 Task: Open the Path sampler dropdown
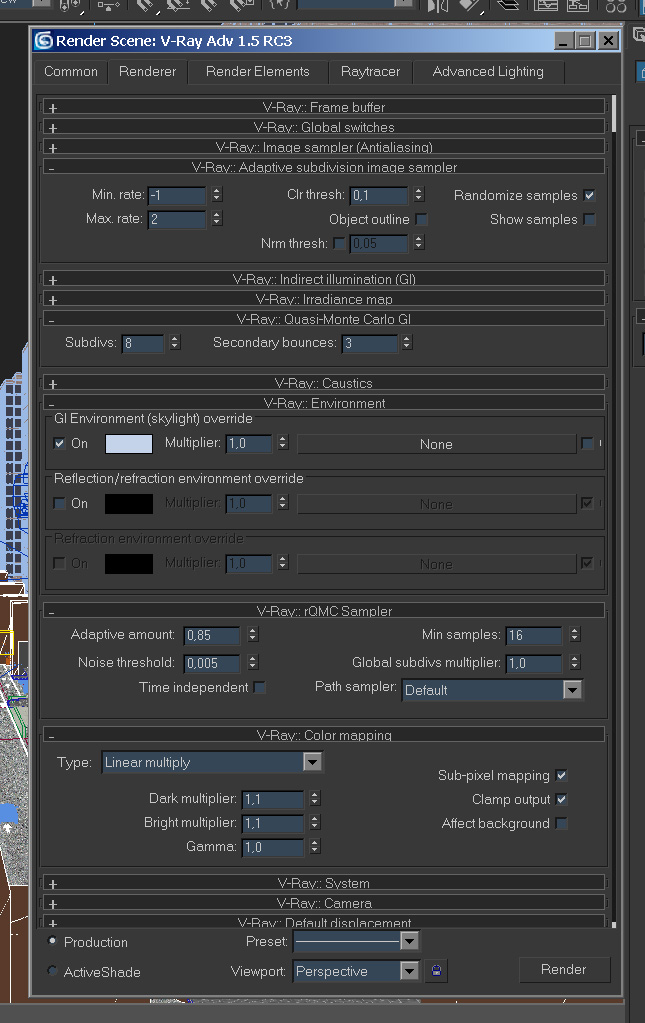tap(492, 690)
